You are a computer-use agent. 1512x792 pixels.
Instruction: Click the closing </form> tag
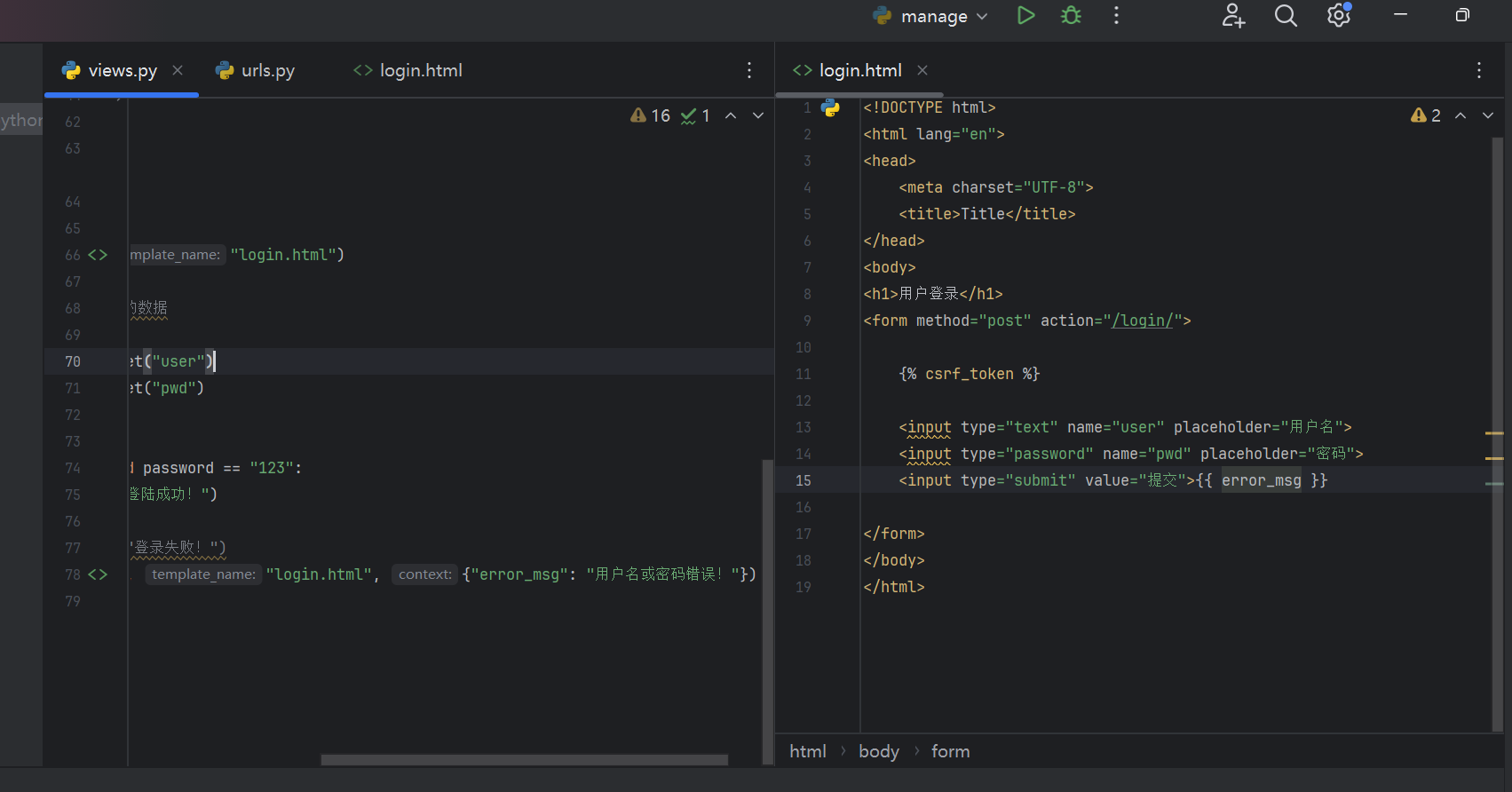tap(894, 534)
